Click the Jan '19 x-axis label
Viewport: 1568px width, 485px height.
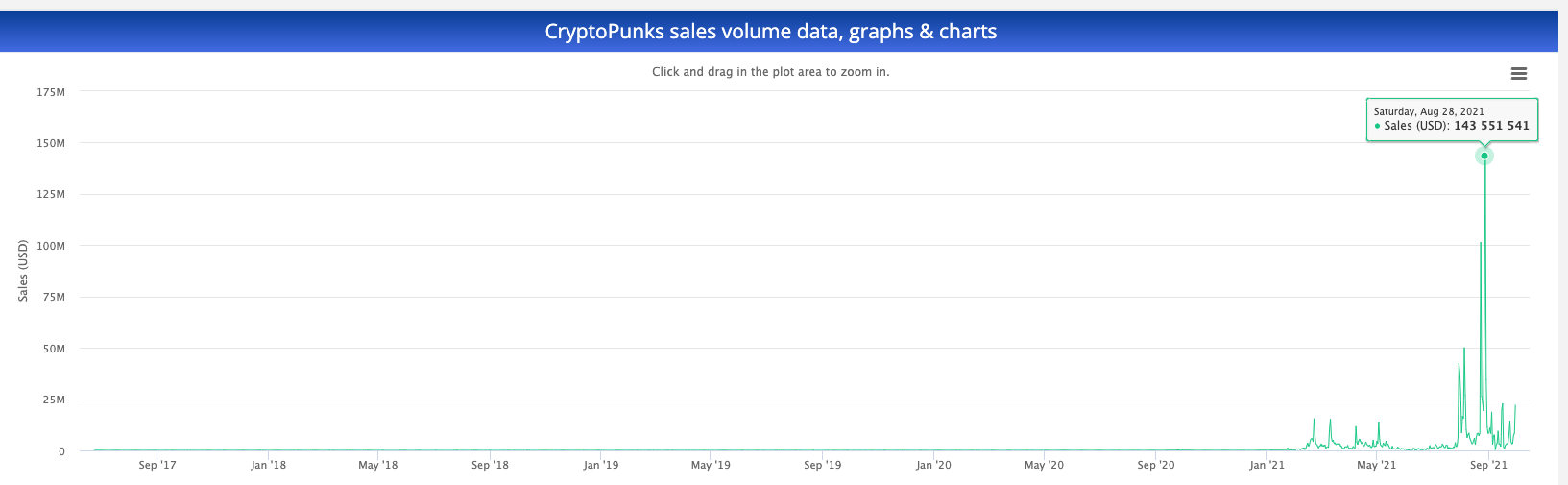tap(601, 465)
